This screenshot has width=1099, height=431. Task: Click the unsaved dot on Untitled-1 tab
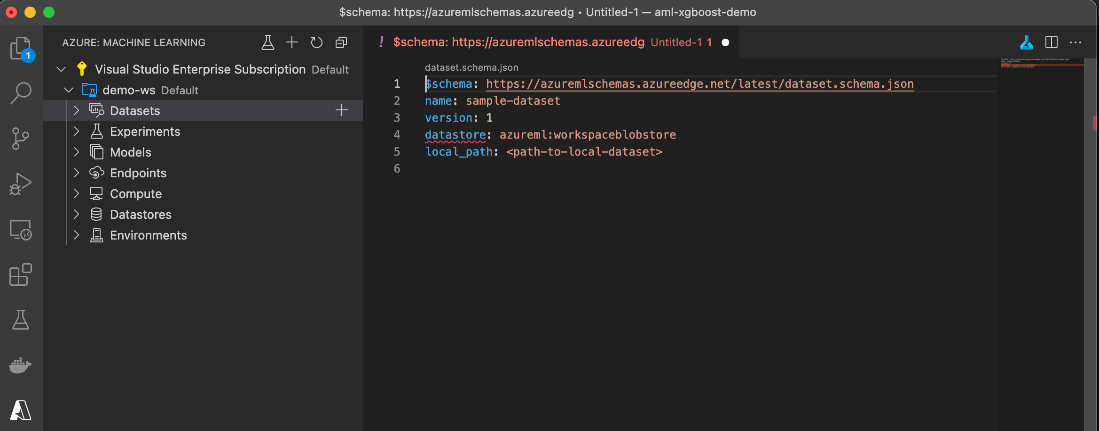click(725, 43)
